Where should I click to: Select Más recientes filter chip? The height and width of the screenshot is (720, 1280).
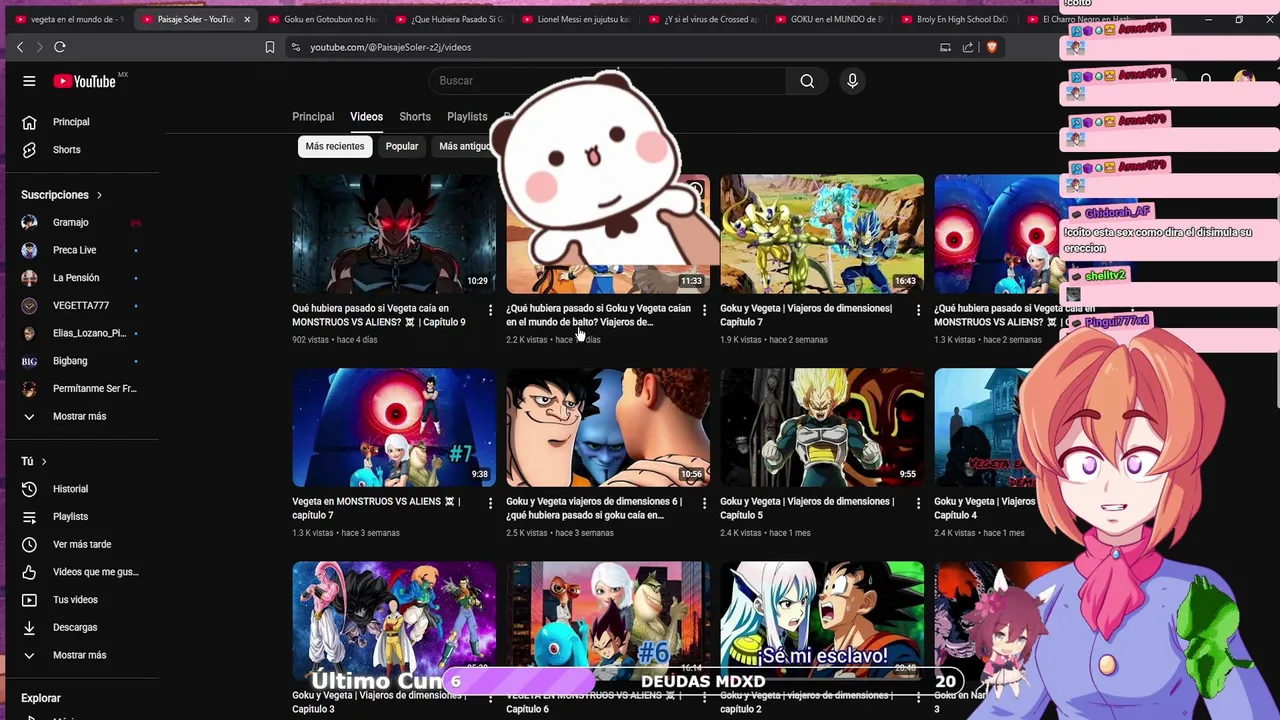tap(335, 146)
